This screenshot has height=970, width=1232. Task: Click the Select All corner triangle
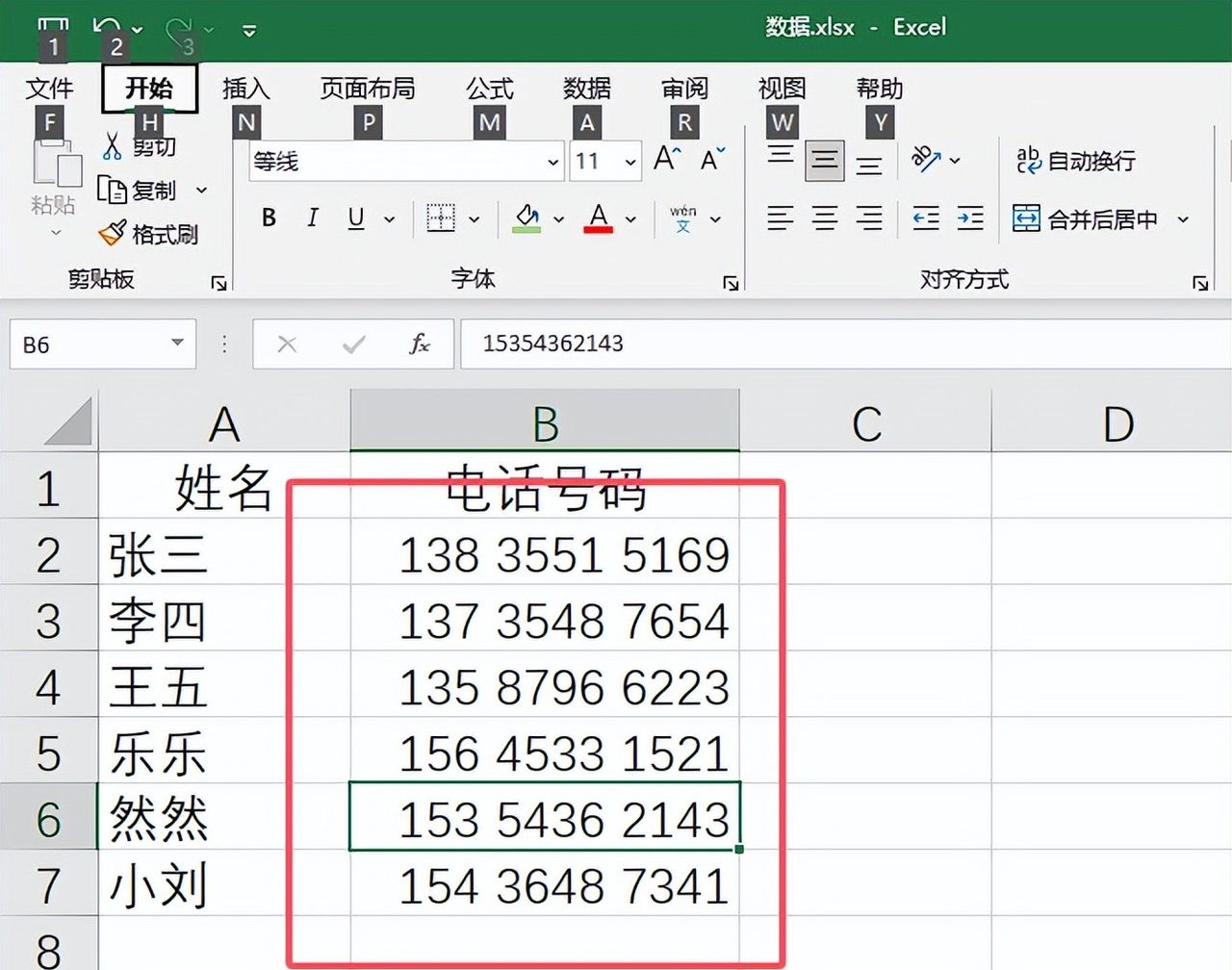click(68, 421)
